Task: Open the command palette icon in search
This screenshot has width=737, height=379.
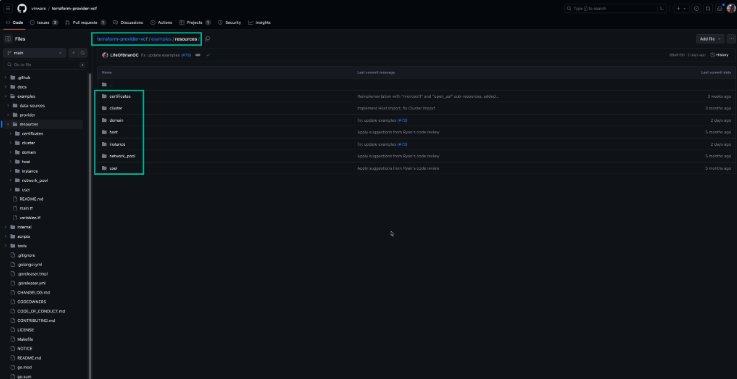Action: 661,8
